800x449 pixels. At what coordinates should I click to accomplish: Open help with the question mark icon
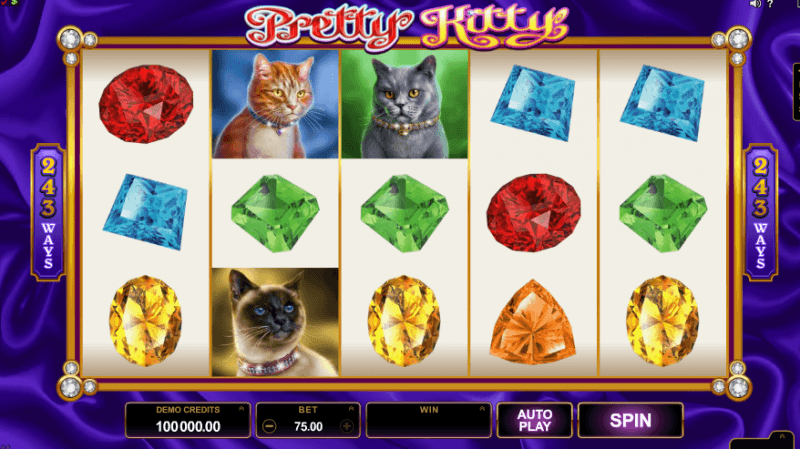point(770,4)
